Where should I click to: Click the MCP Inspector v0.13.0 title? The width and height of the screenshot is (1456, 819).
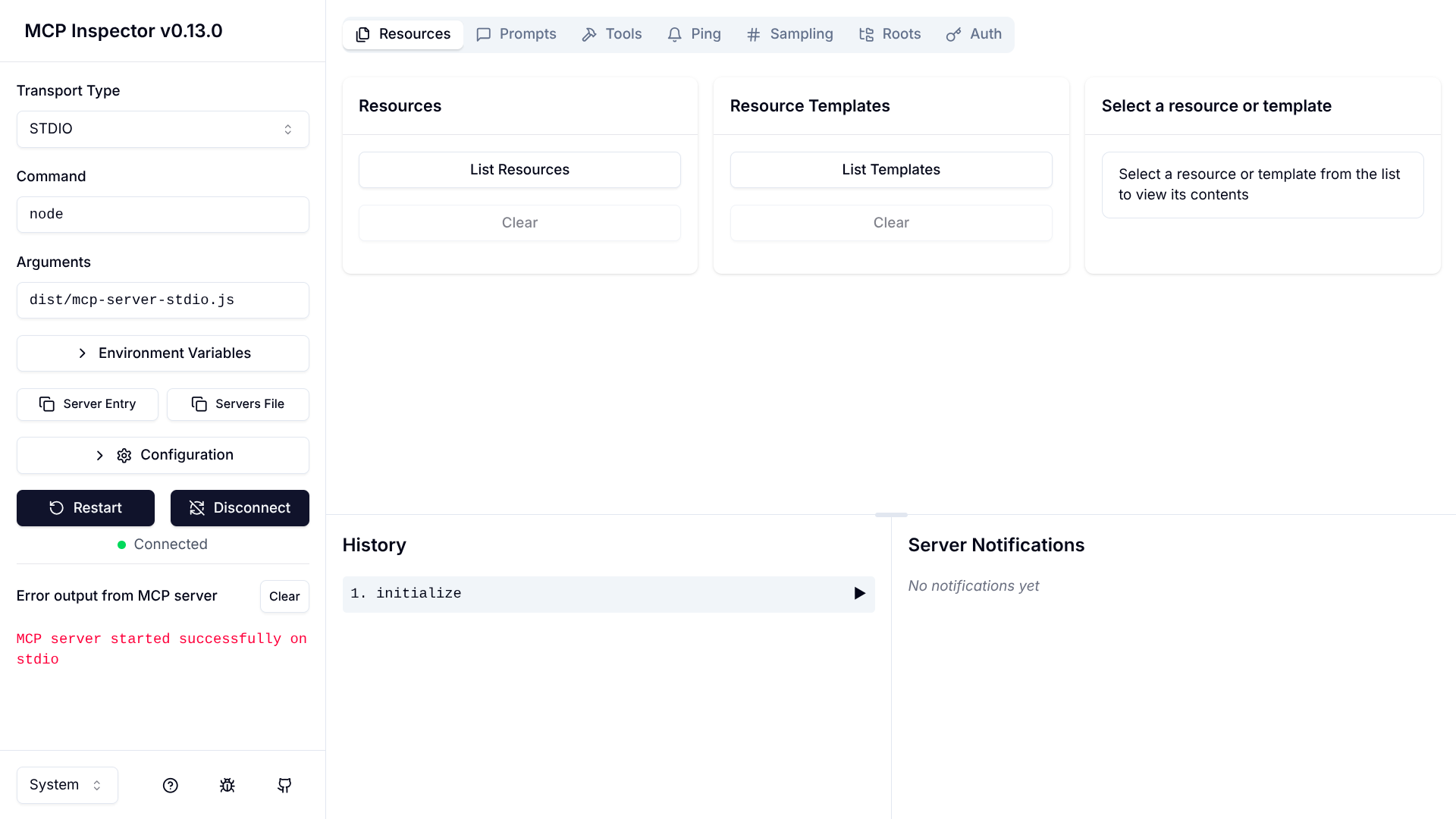pos(124,31)
